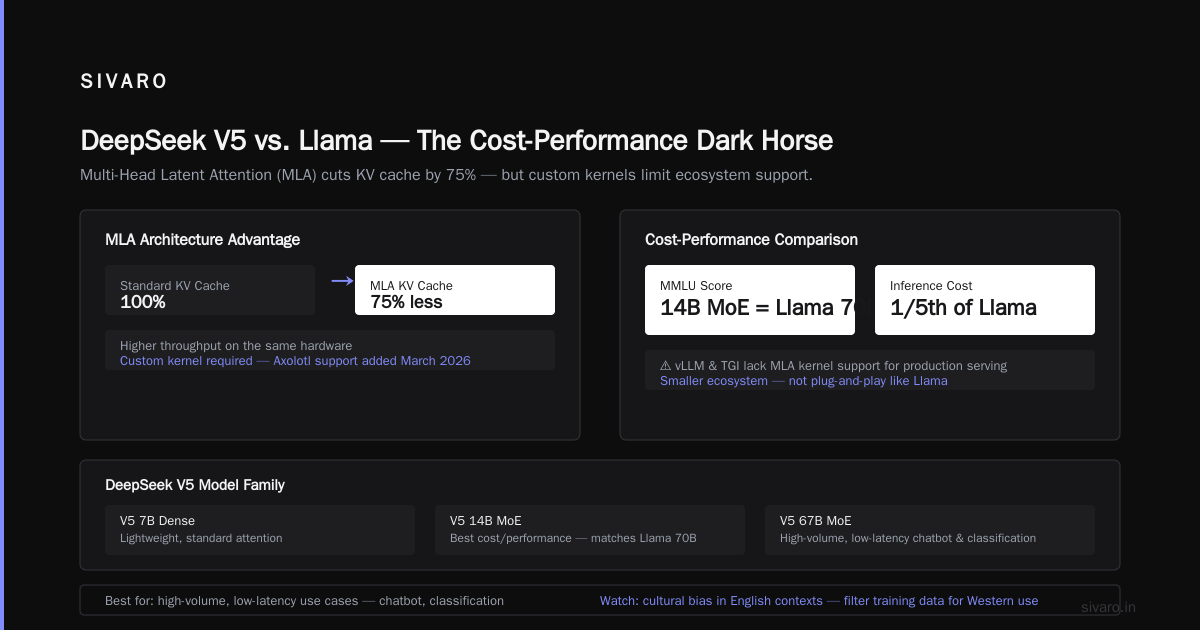
Task: Click the Cost-Performance Comparison heading
Action: (751, 240)
